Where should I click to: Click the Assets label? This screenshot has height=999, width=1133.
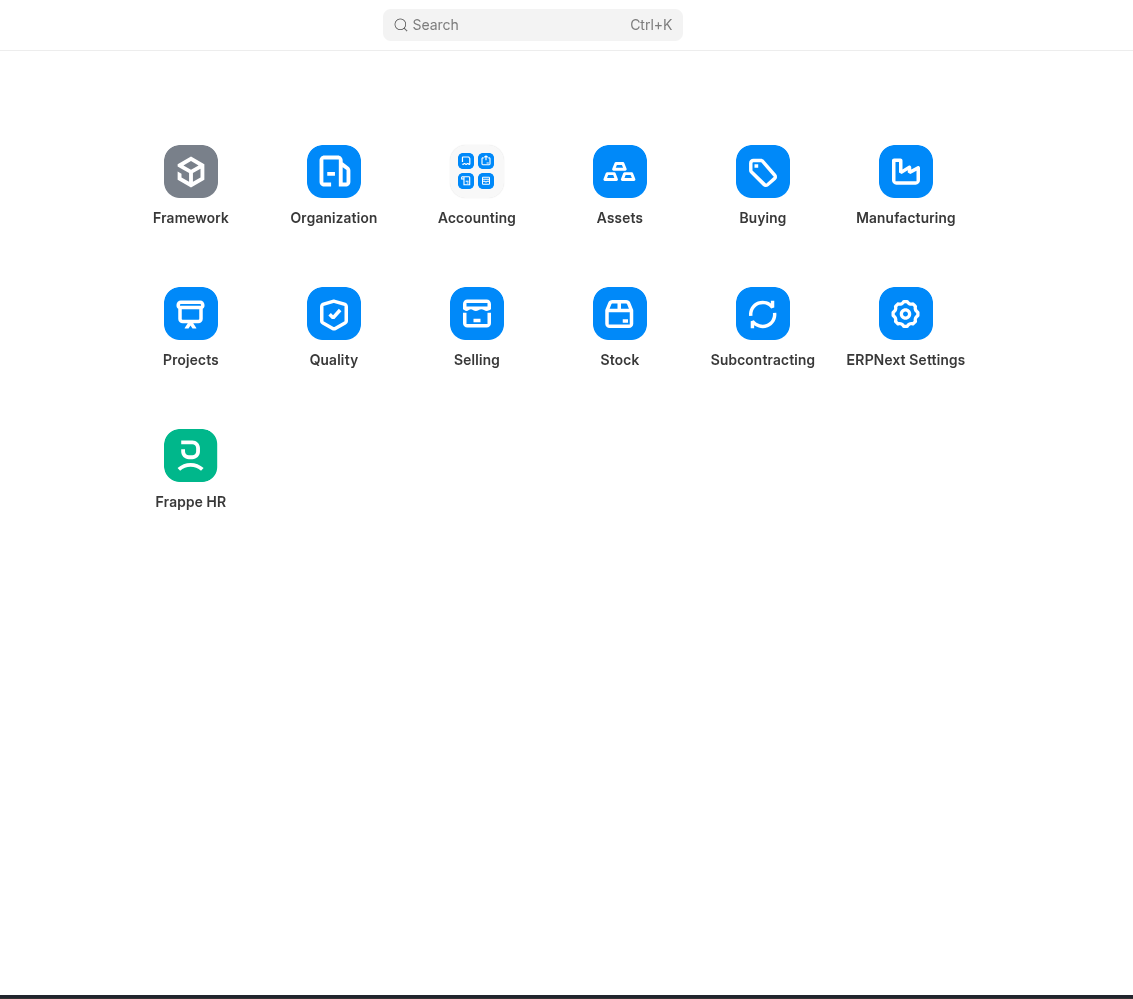coord(620,218)
